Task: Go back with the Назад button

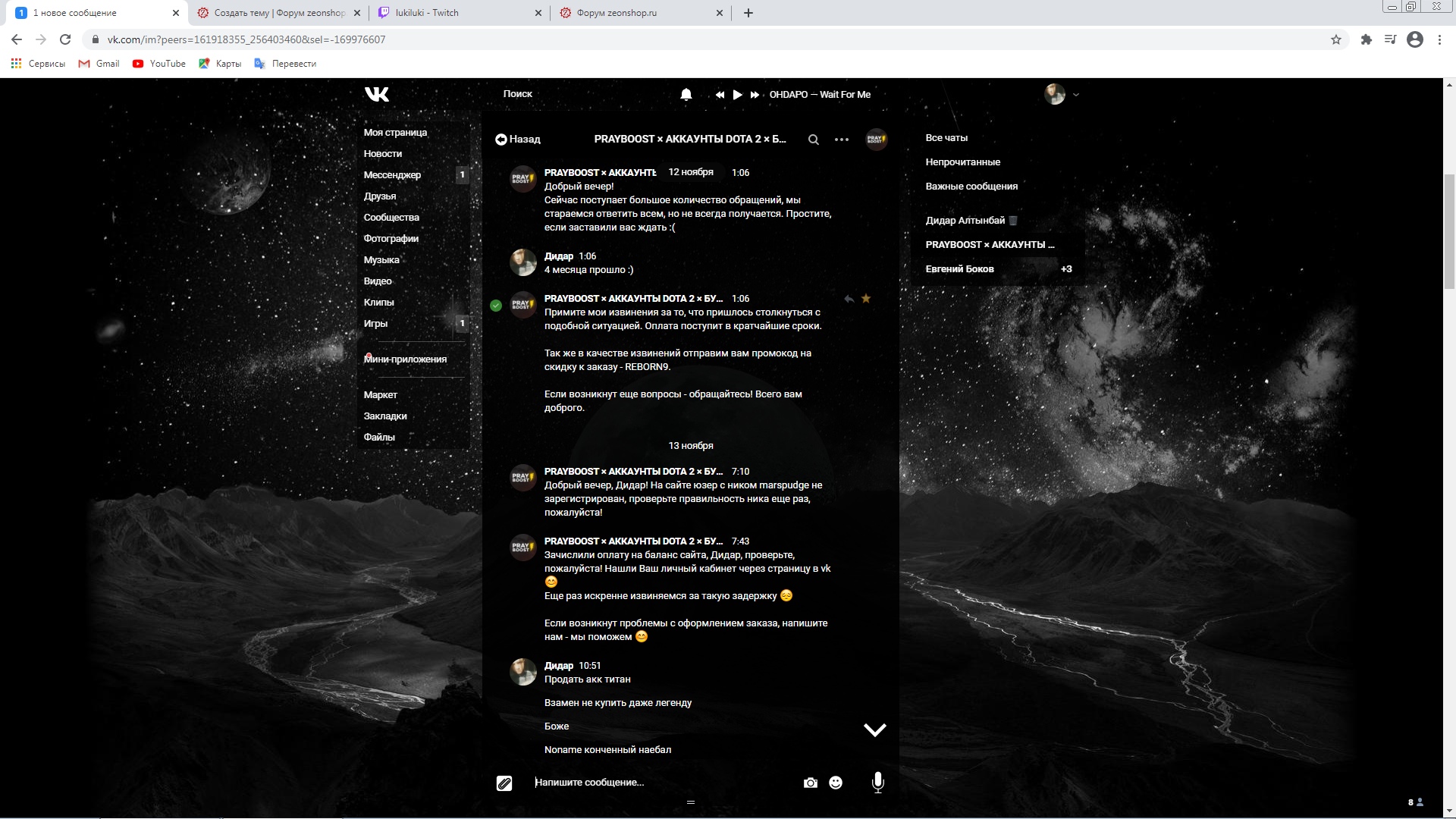Action: (x=518, y=140)
